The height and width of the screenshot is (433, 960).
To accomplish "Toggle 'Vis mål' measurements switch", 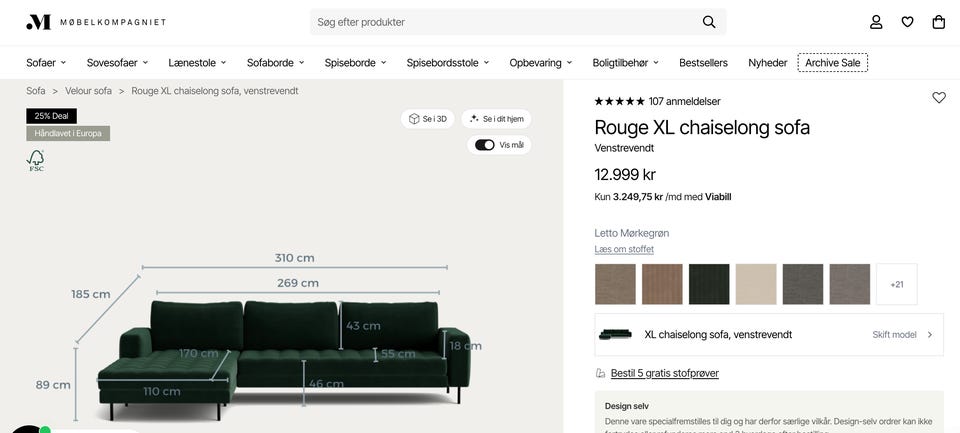I will click(x=484, y=145).
